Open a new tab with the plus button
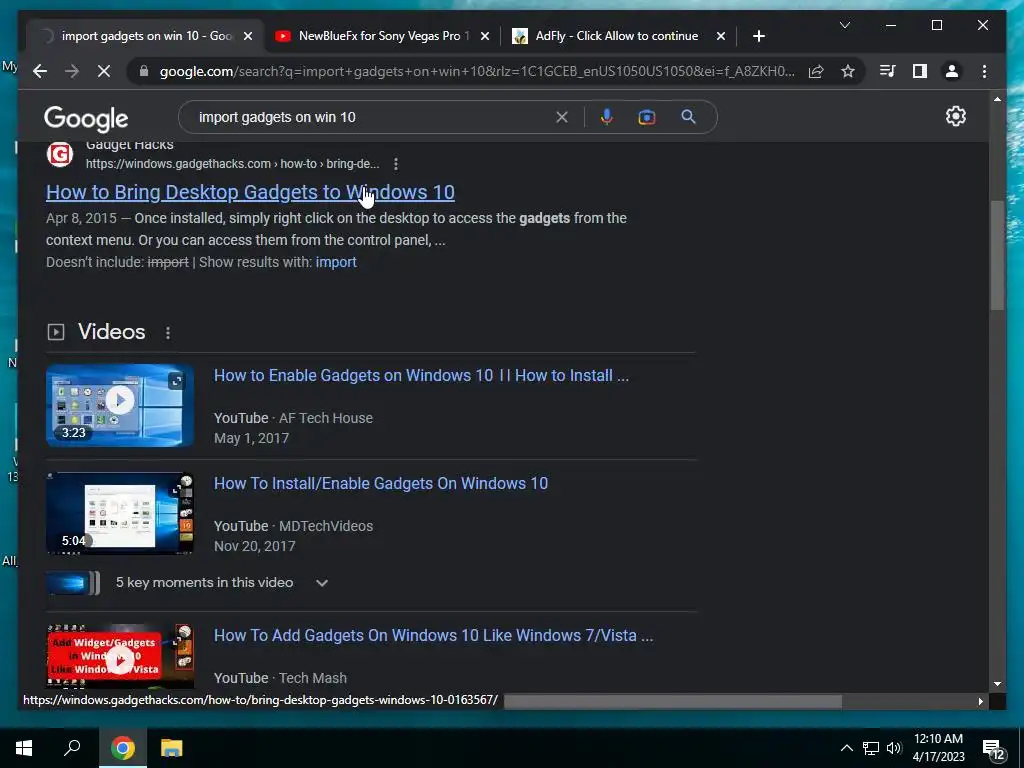The image size is (1024, 768). 758,36
